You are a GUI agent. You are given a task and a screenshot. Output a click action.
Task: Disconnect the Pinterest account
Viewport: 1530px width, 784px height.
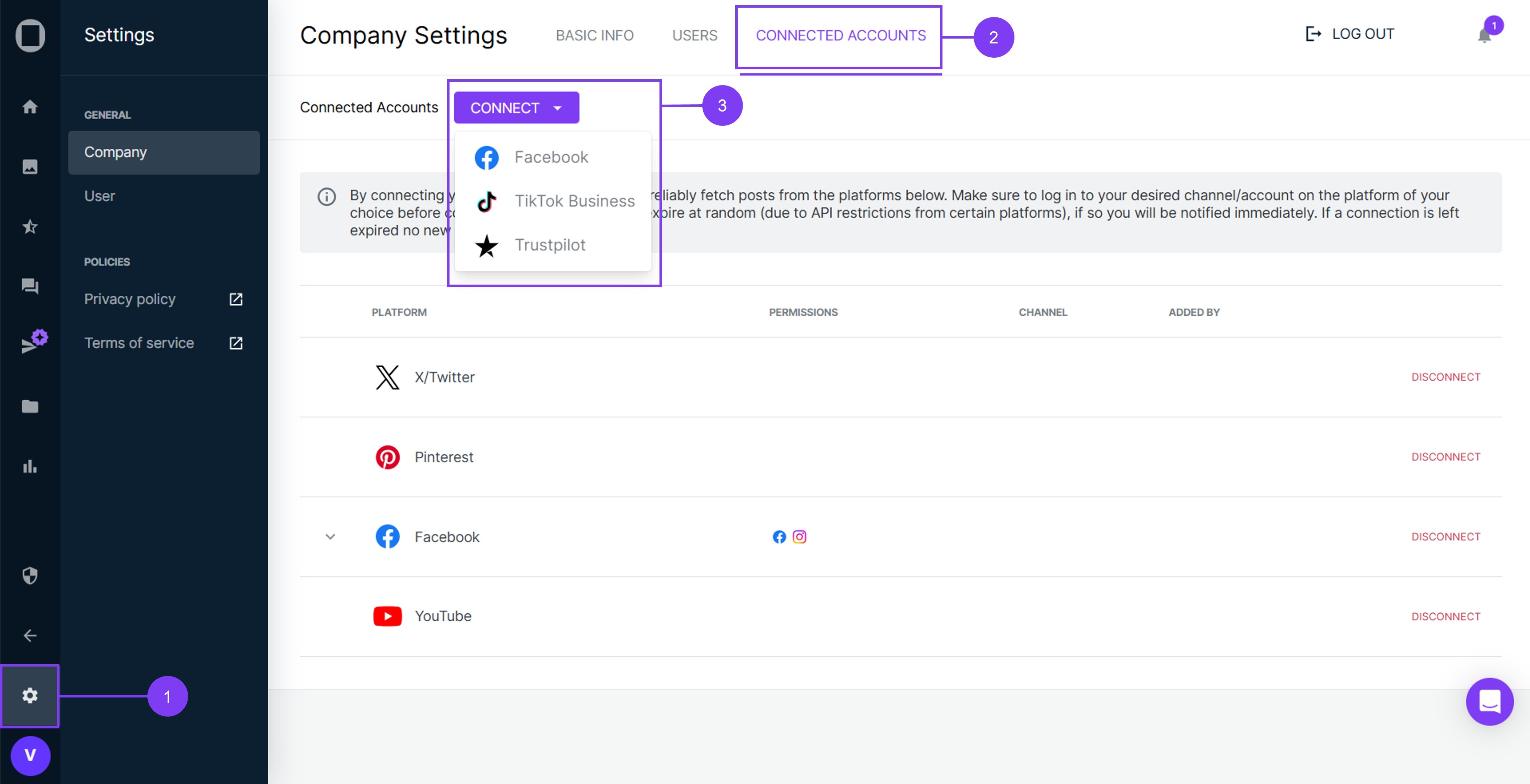[x=1445, y=457]
